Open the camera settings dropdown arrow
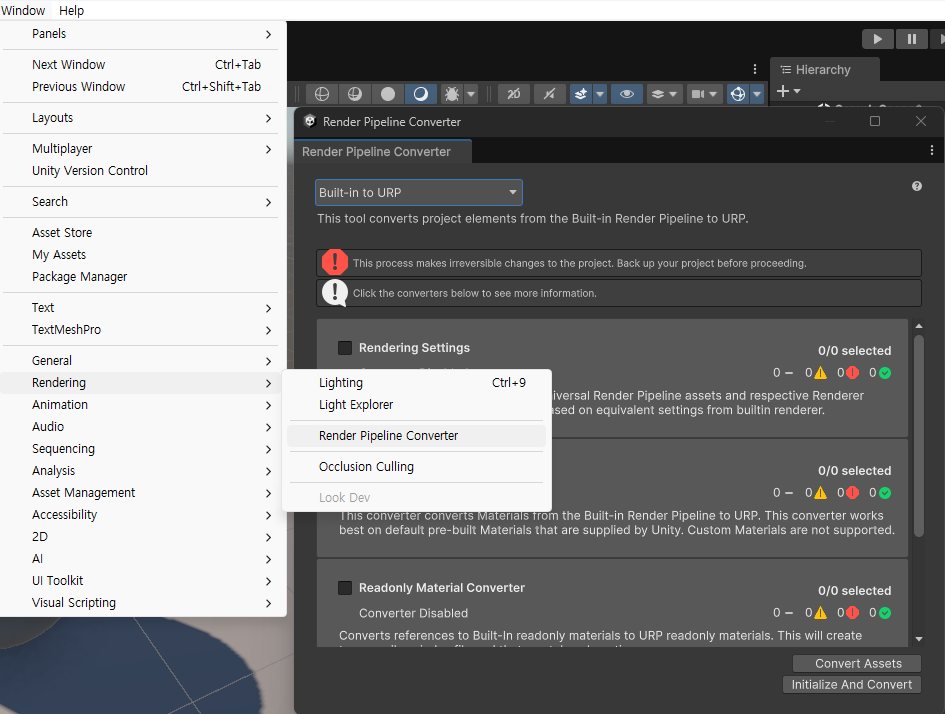The image size is (945, 714). point(714,94)
